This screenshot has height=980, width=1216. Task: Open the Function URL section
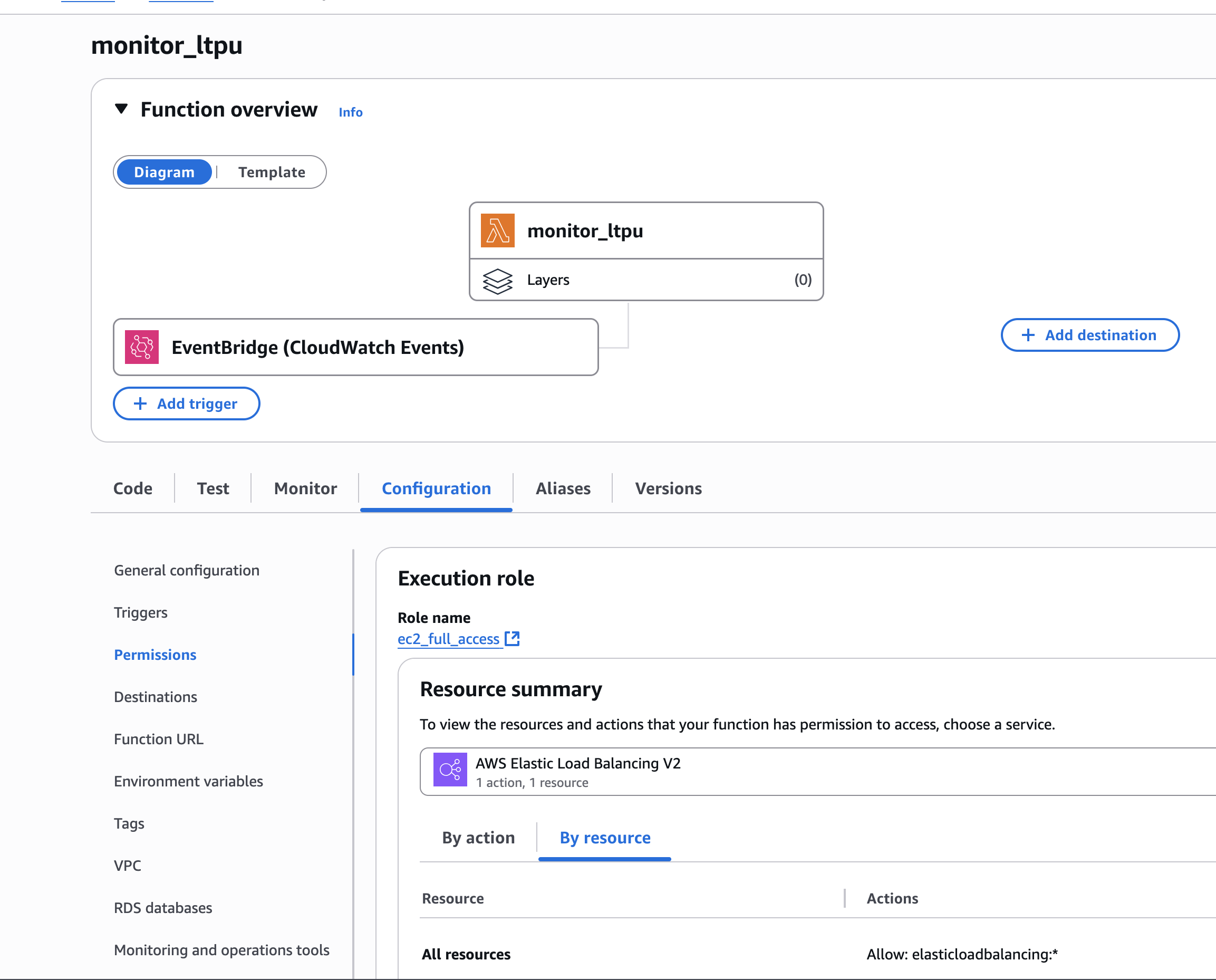coord(159,739)
